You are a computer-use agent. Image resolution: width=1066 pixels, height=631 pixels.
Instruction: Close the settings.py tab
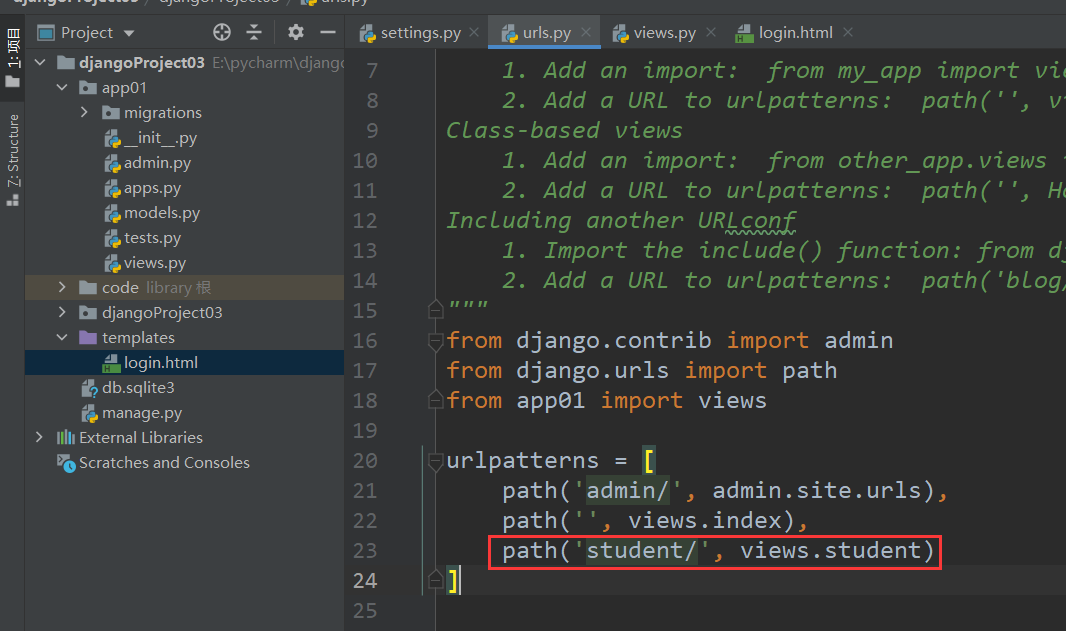pyautogui.click(x=474, y=32)
